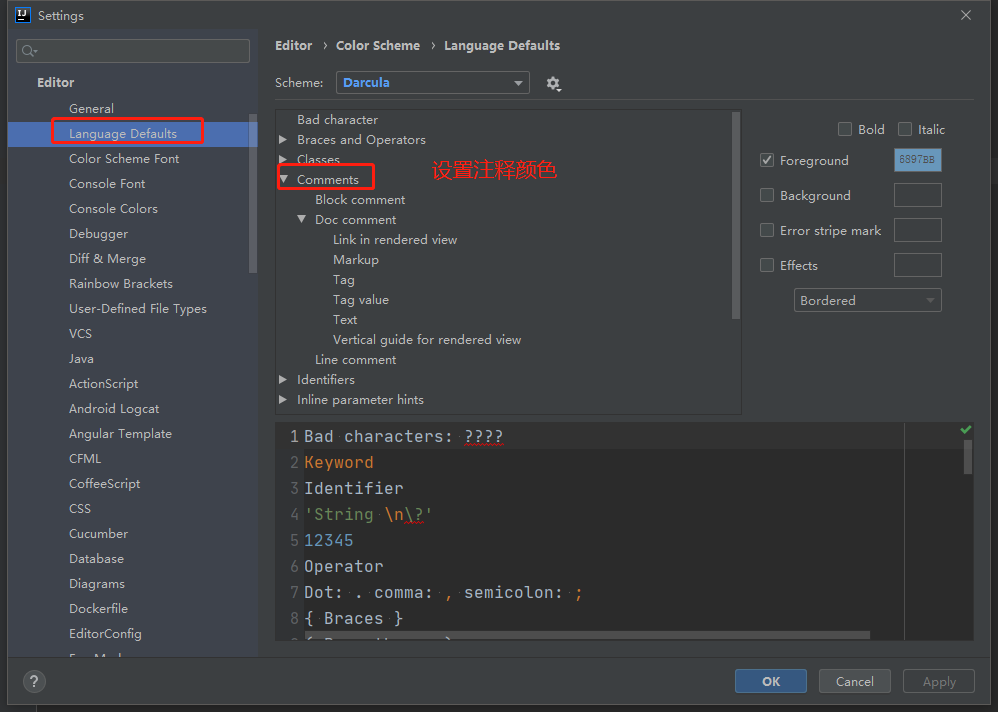Close the Settings dialog window
The image size is (998, 712).
[966, 15]
